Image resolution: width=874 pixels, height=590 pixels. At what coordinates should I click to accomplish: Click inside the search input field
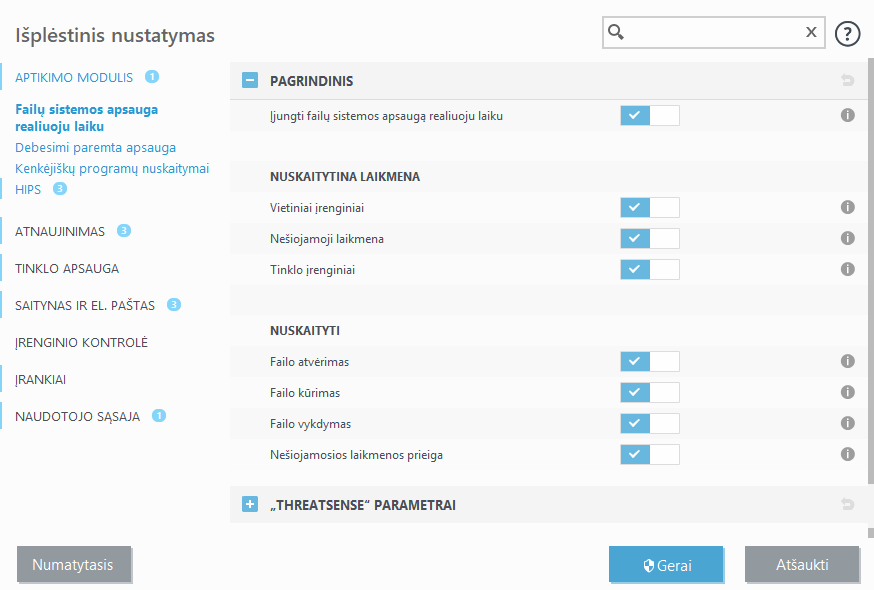click(x=712, y=32)
